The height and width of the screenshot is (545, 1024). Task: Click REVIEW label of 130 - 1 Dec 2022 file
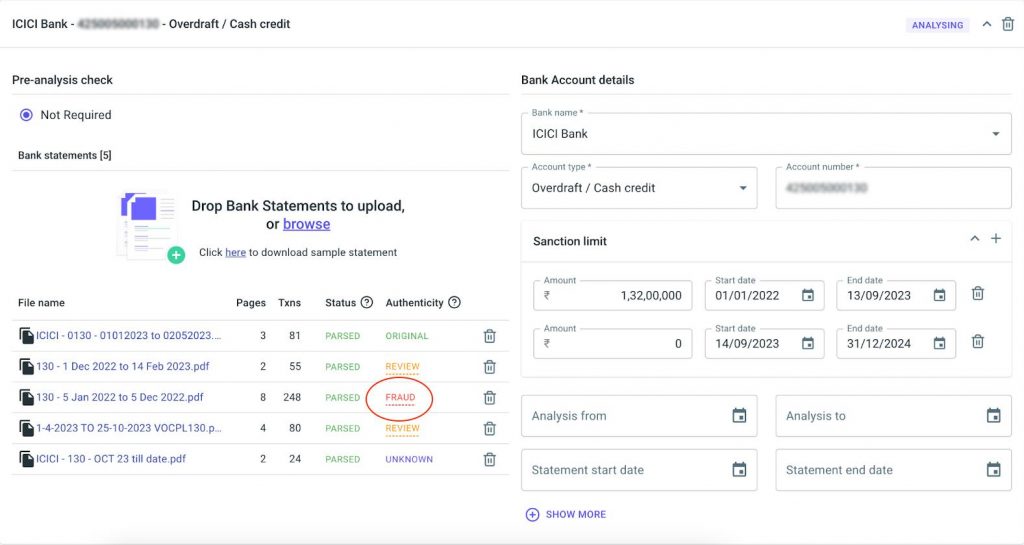[402, 367]
